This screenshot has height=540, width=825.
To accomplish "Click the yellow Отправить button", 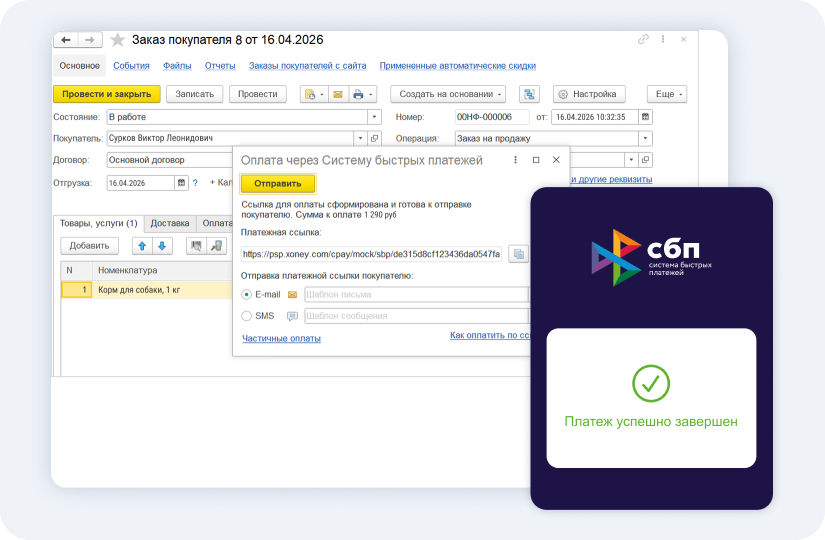I will 278,184.
